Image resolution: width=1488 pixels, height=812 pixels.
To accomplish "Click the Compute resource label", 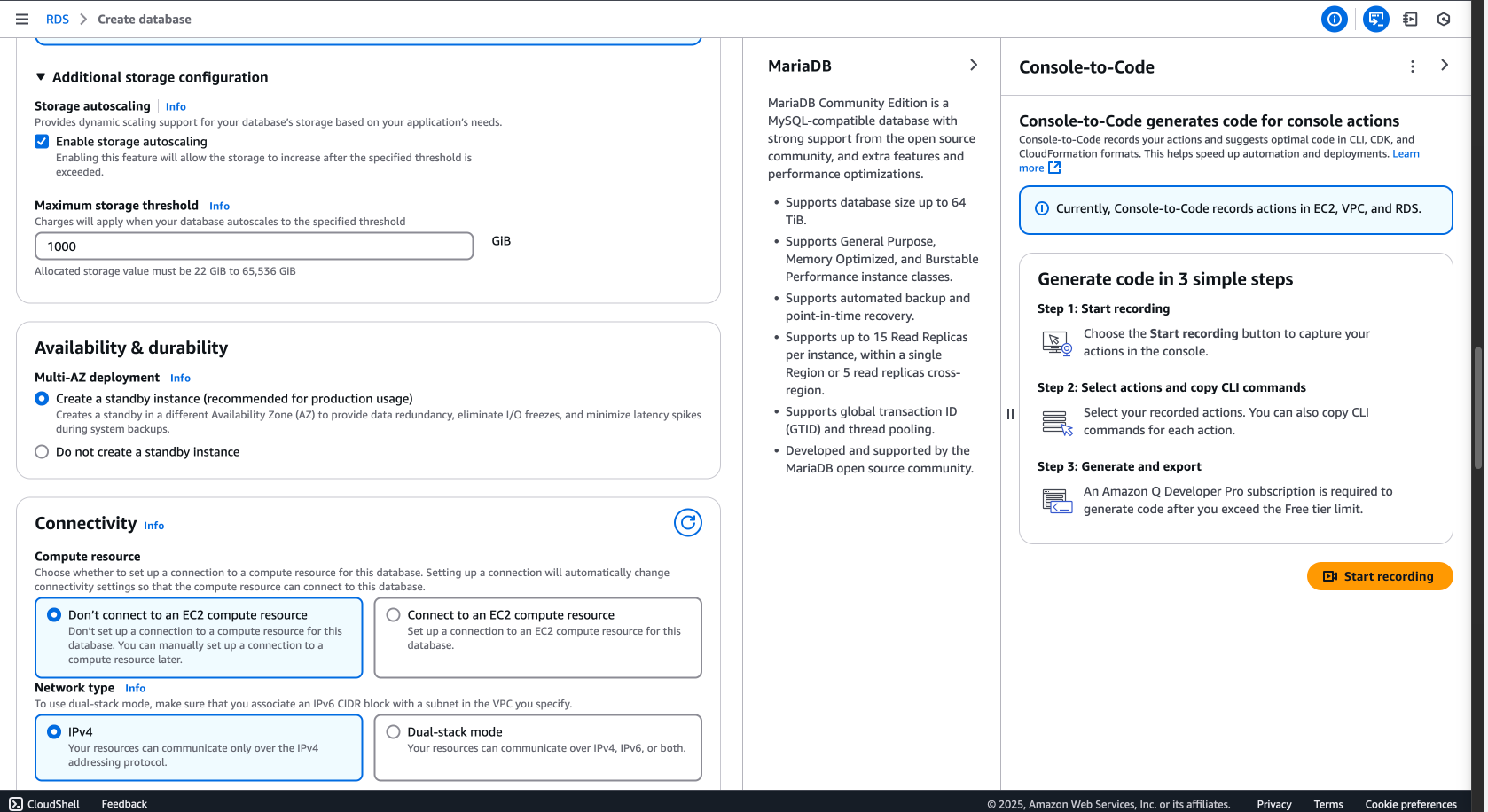I will [x=88, y=557].
